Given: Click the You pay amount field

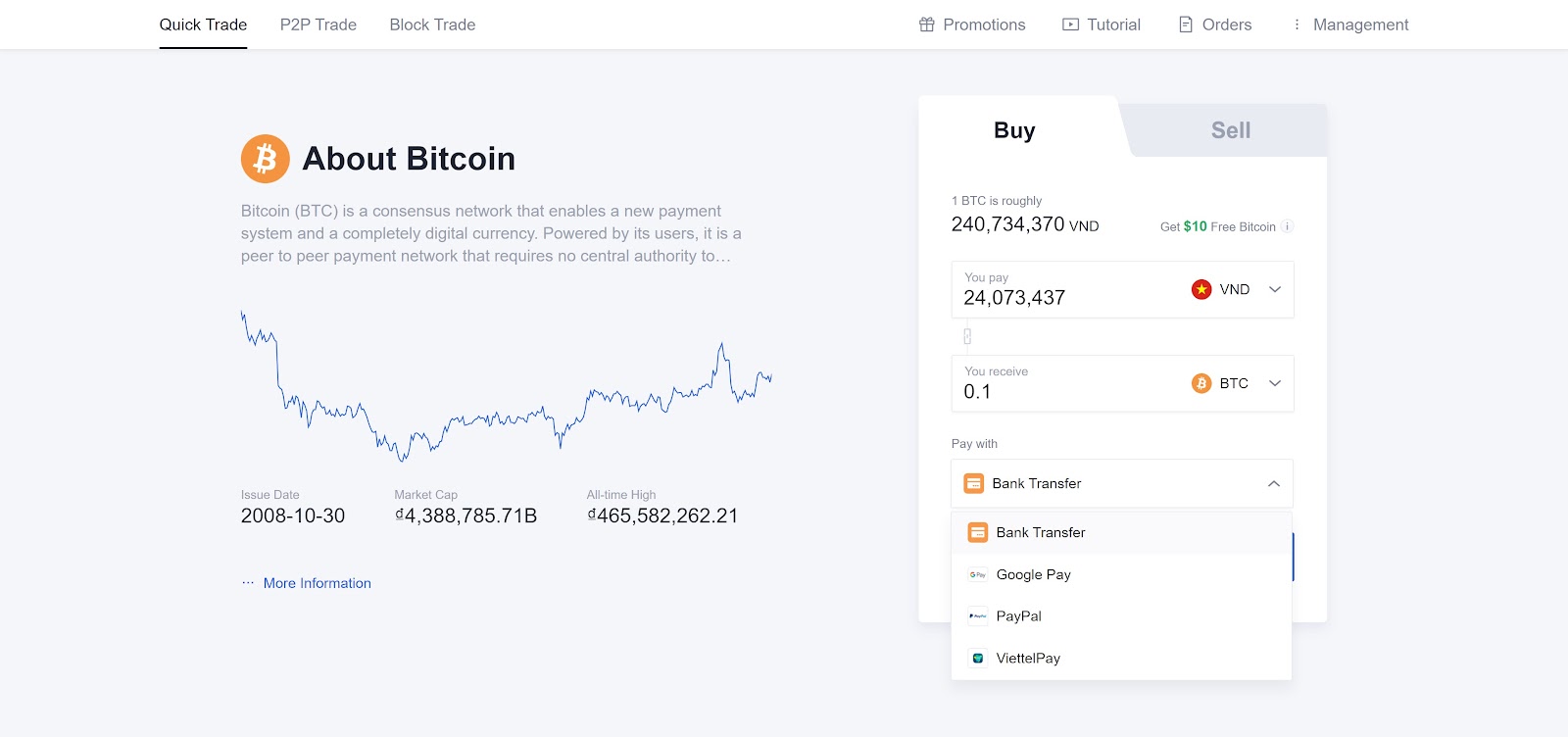Looking at the screenshot, I should [1058, 298].
